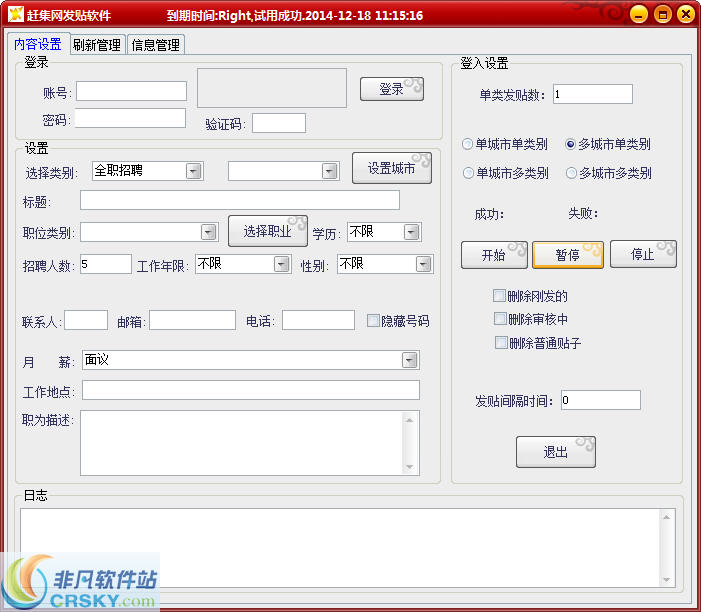Click the app logo icon in title bar
Image resolution: width=701 pixels, height=612 pixels.
[16, 14]
